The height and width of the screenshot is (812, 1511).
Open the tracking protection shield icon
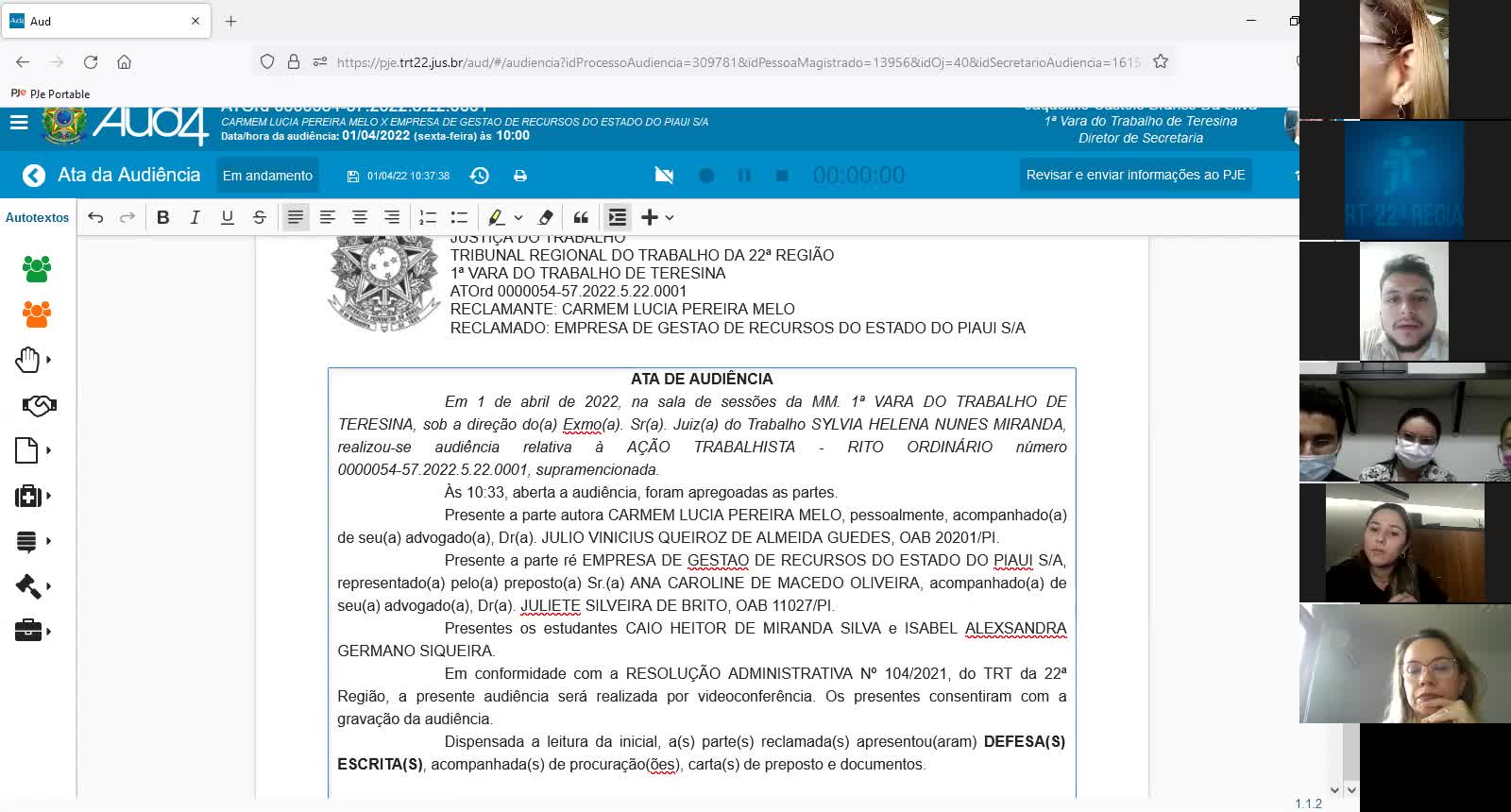[267, 61]
